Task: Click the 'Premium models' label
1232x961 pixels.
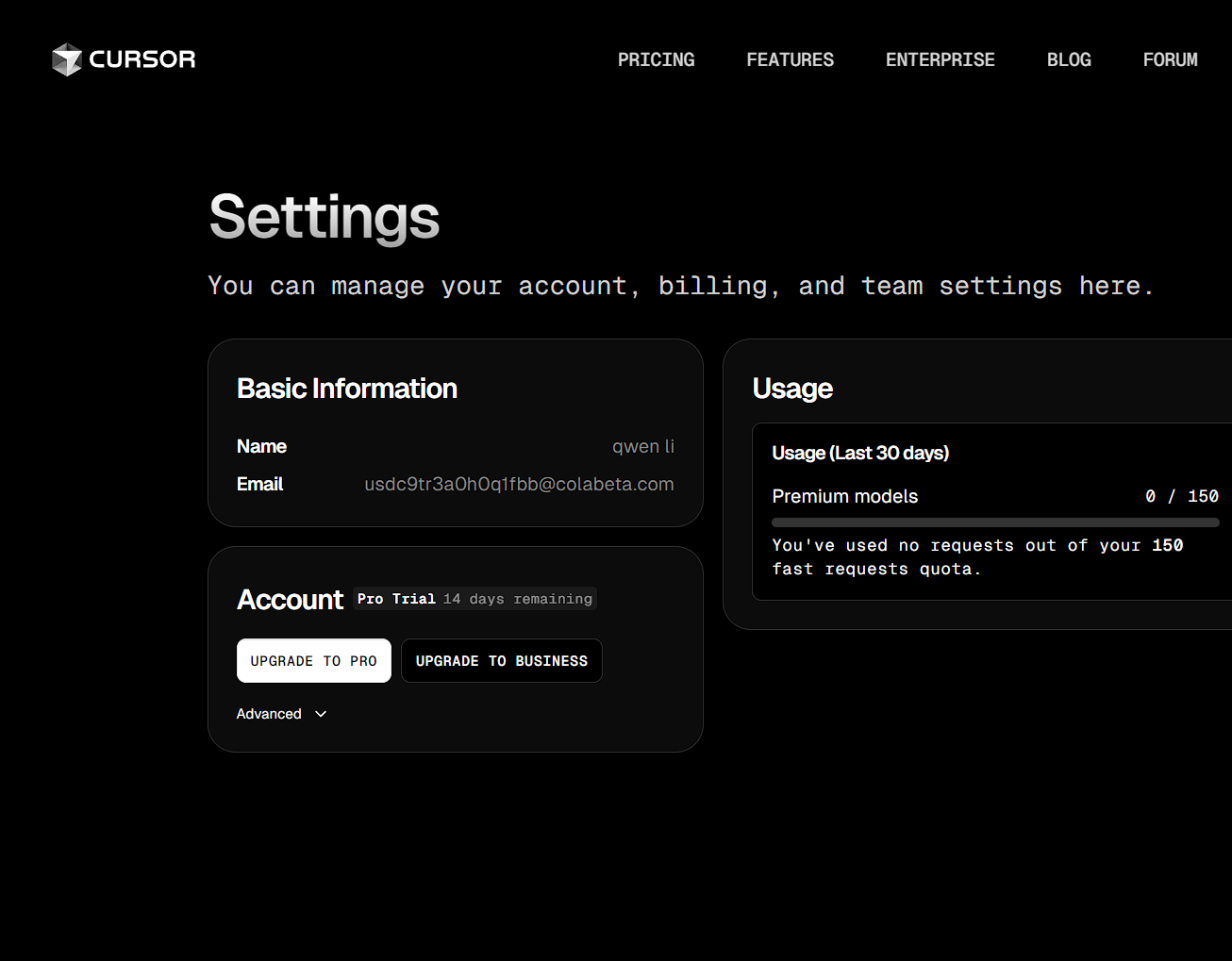Action: point(845,496)
